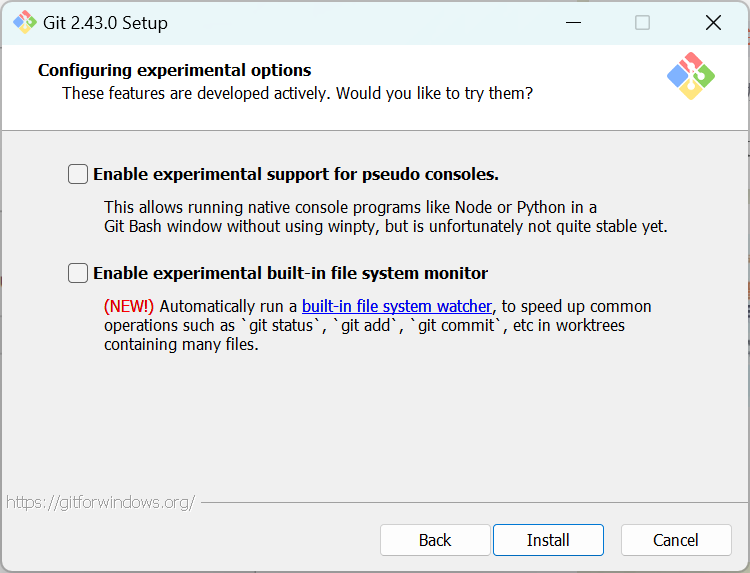
Task: Click the 'These features are developed actively' subtitle
Action: (x=297, y=93)
